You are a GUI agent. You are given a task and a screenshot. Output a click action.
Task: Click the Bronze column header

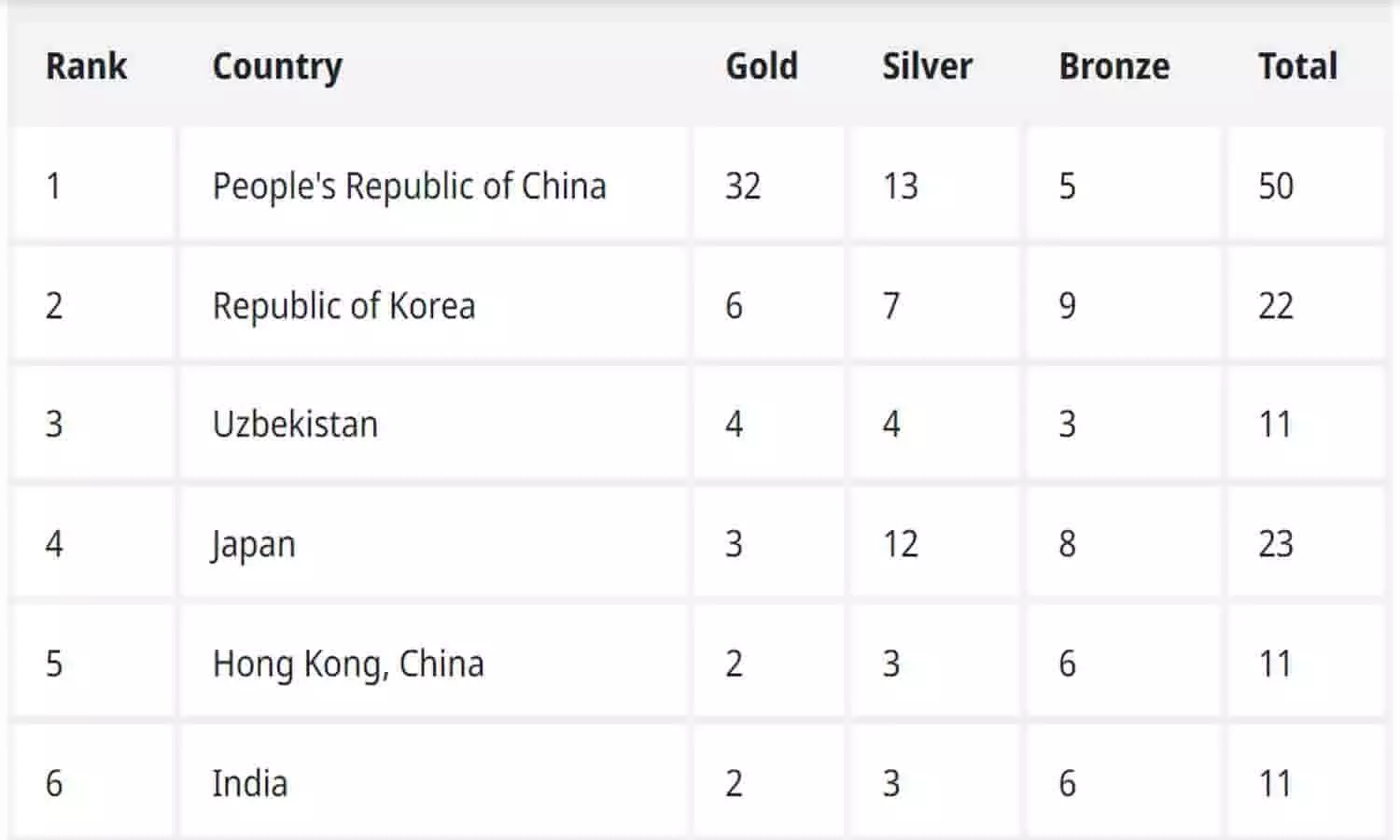tap(1113, 66)
